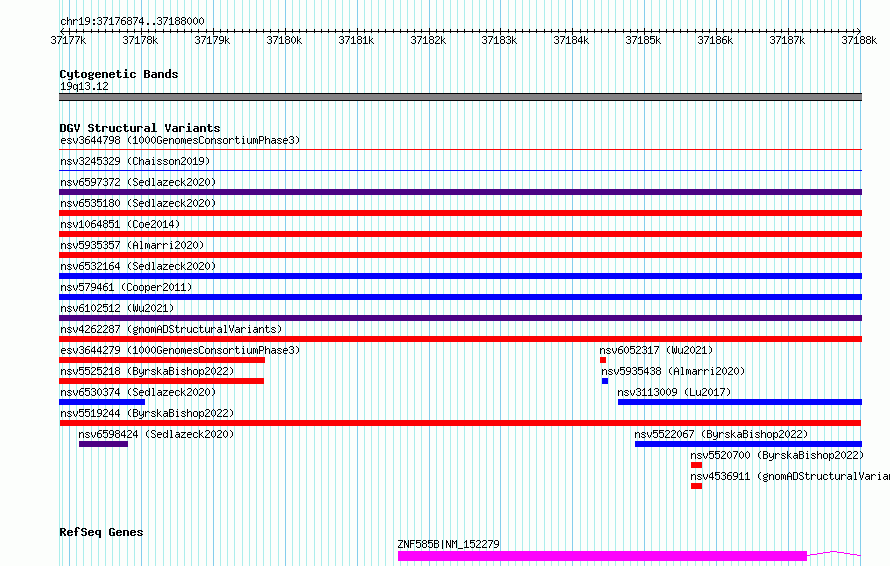Screen dimensions: 890x566
Task: Click the red nsv4262287 variant bar
Action: point(460,339)
